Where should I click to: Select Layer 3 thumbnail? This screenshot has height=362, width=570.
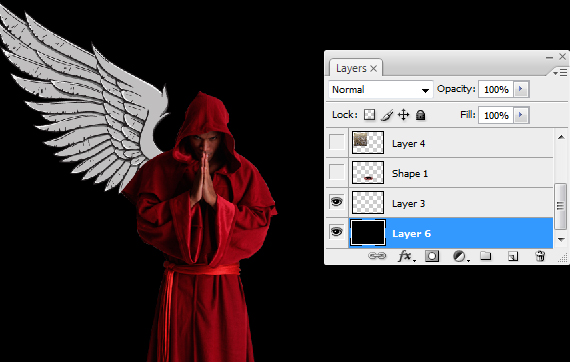click(x=368, y=202)
